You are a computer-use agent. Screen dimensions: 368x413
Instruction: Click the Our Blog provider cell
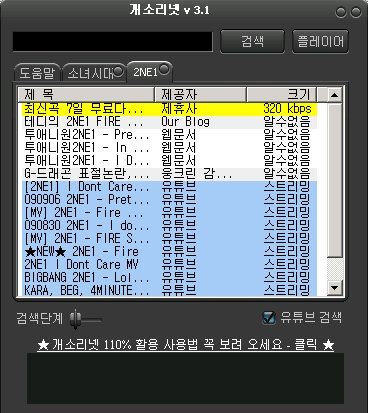click(x=185, y=122)
